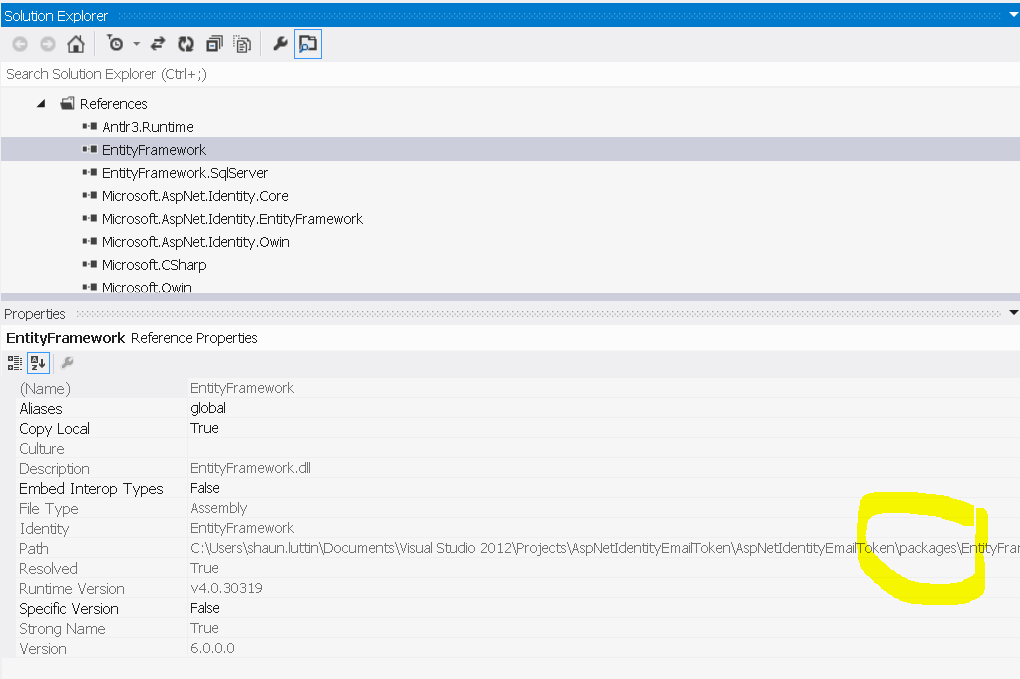Click the Properties panel title
This screenshot has width=1020, height=679.
point(34,314)
